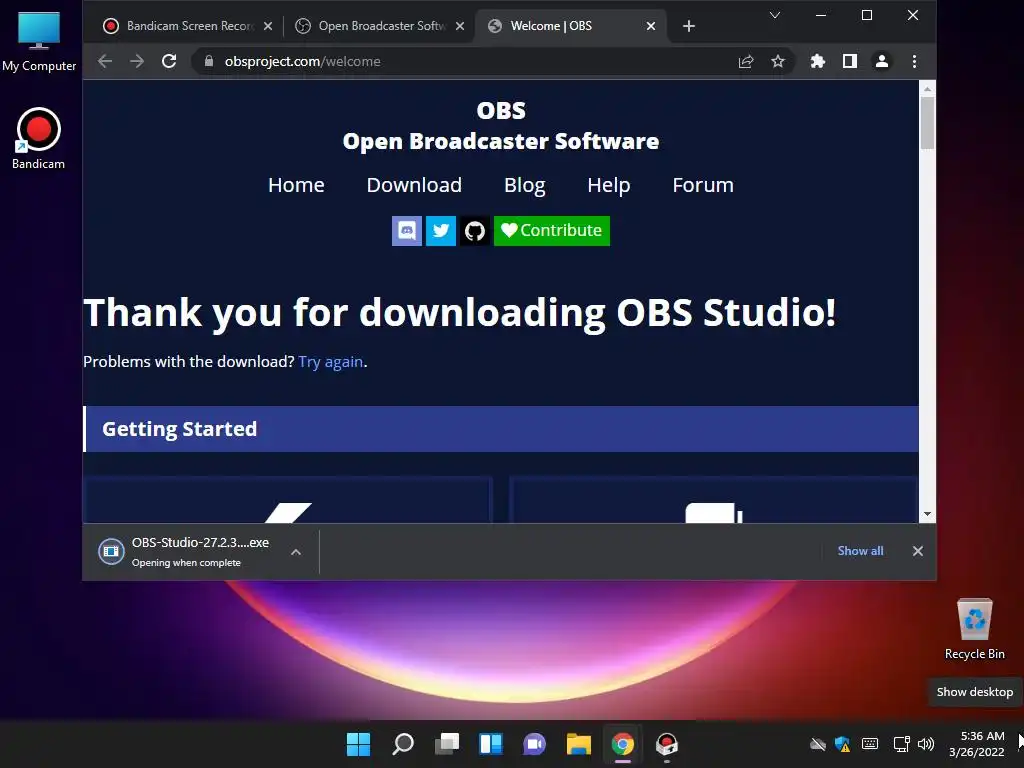Image resolution: width=1024 pixels, height=768 pixels.
Task: Open the GitHub icon link
Action: [475, 231]
